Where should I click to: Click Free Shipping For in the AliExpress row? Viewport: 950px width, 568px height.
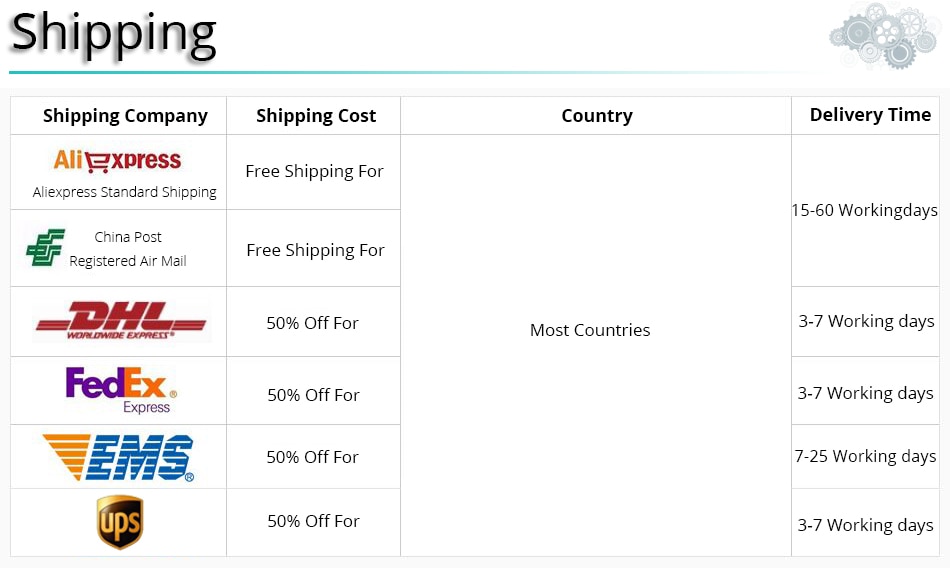(314, 172)
